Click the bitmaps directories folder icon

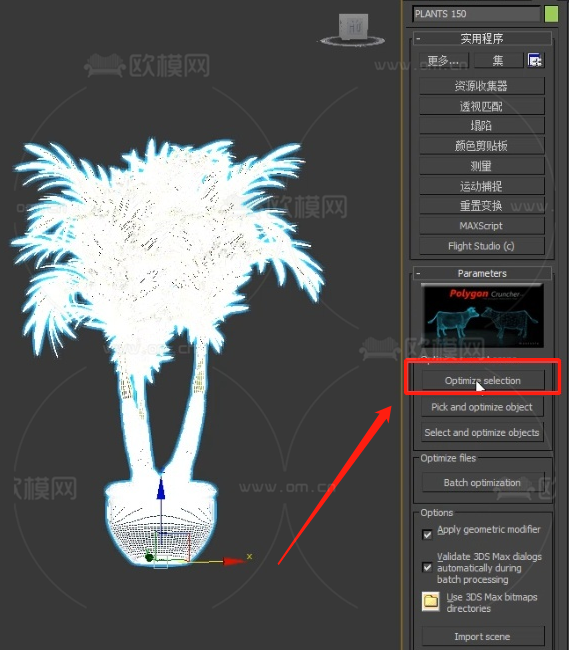[x=431, y=601]
